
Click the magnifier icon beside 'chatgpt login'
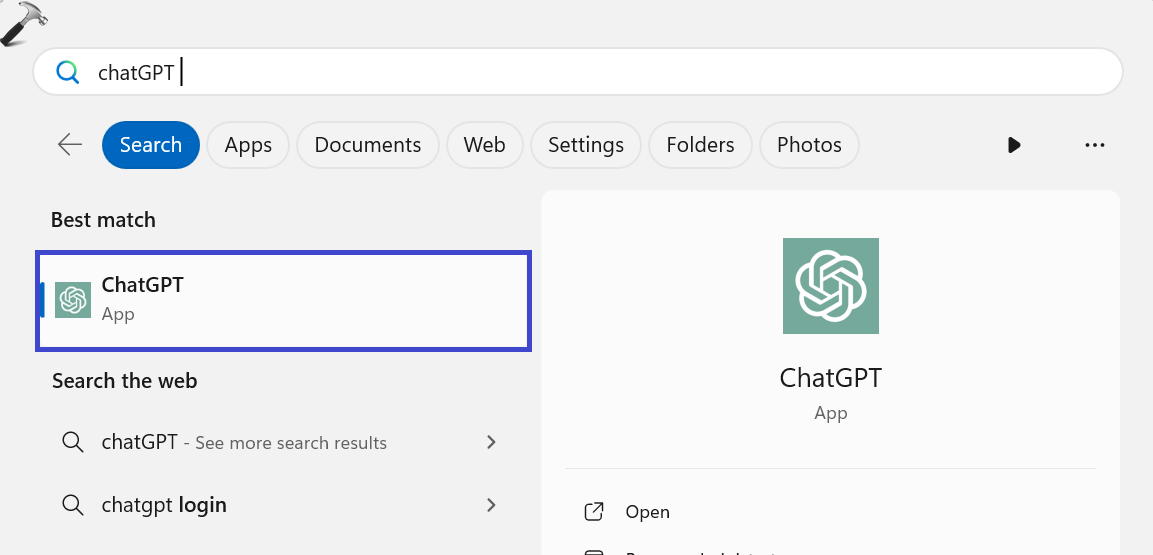(x=72, y=505)
